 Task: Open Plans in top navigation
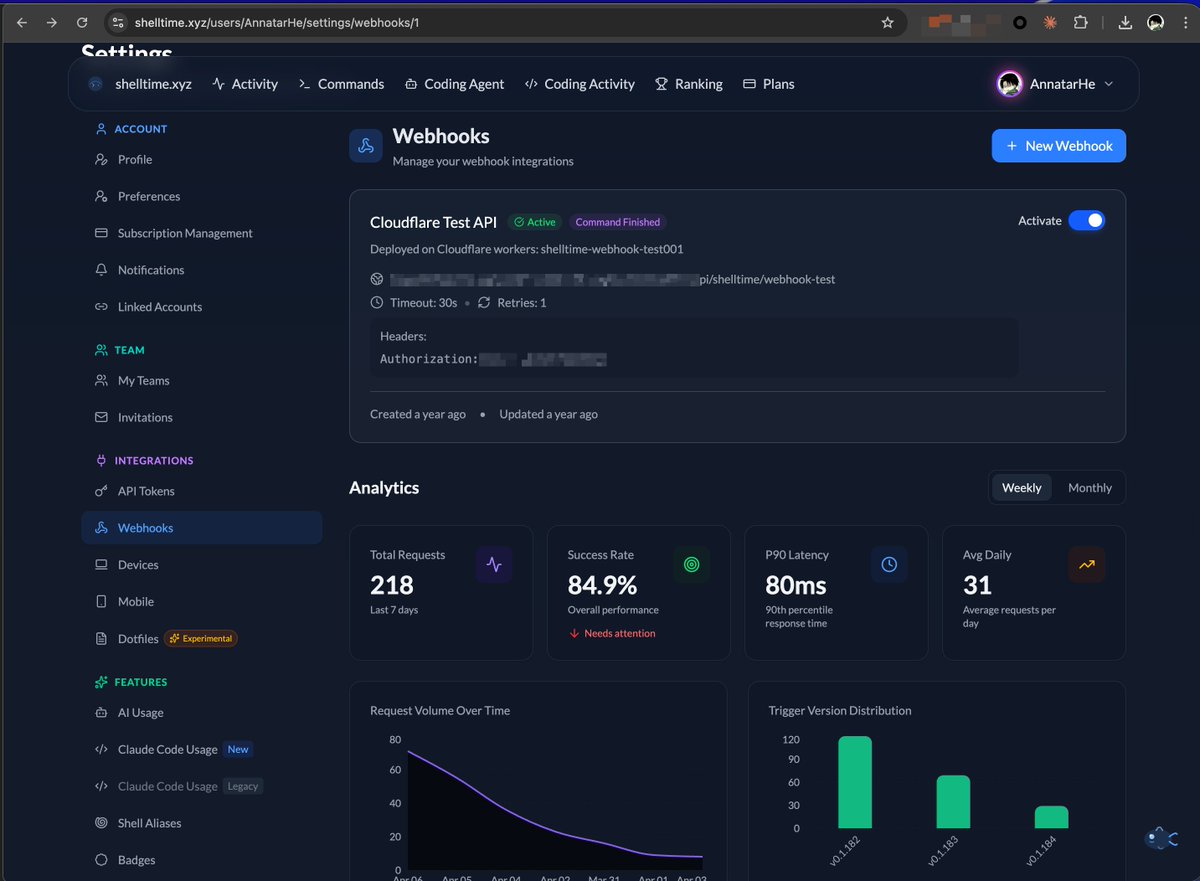768,84
